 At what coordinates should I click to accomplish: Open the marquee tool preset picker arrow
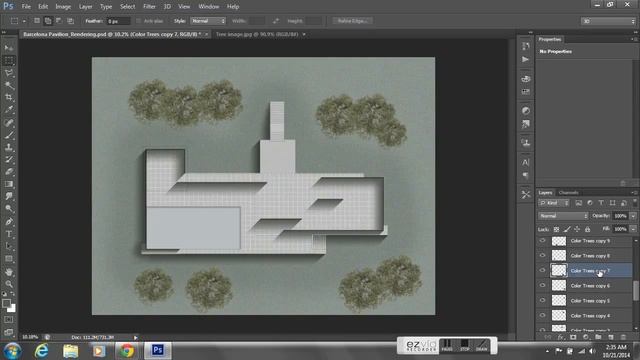[x=24, y=21]
